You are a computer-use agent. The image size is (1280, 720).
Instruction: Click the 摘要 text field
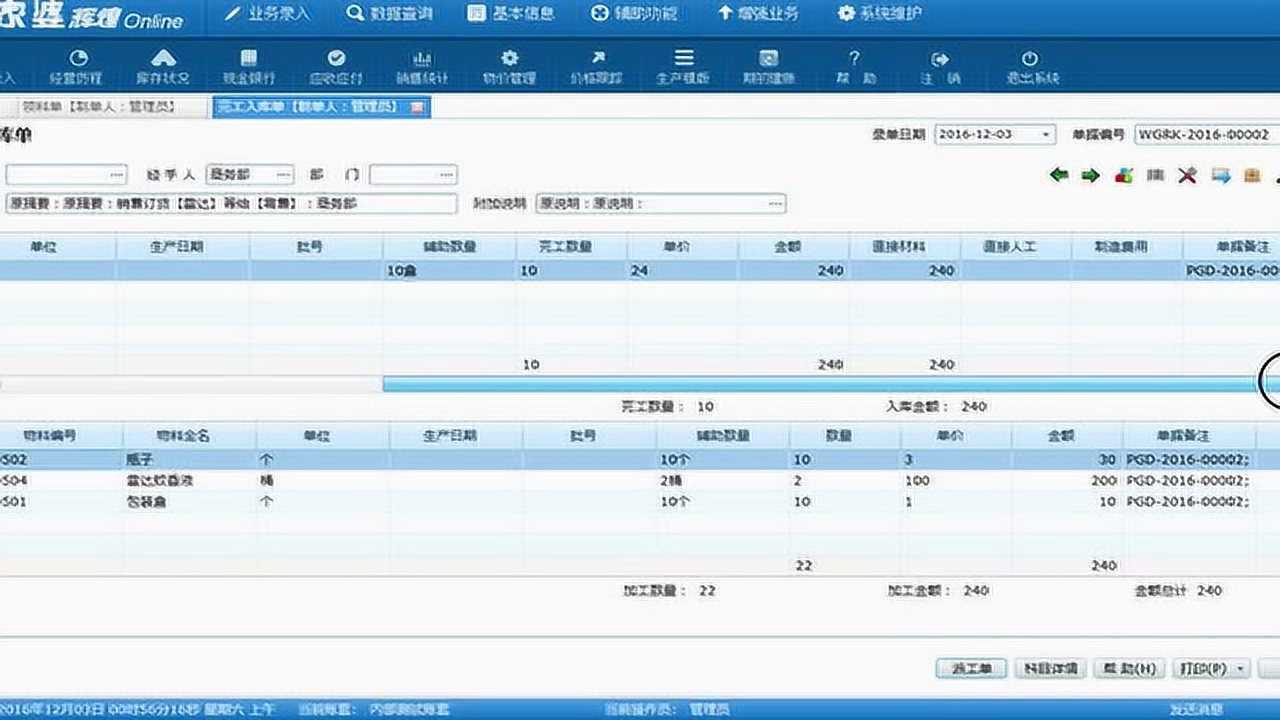click(x=231, y=204)
